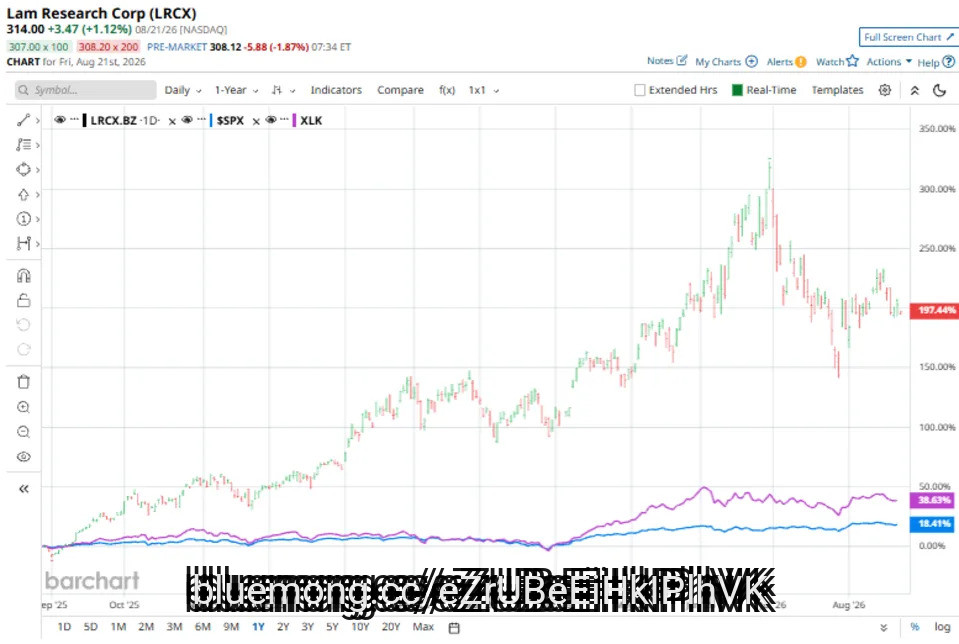Screen dimensions: 959x644
Task: Toggle the magnet snap mode
Action: pyautogui.click(x=23, y=276)
